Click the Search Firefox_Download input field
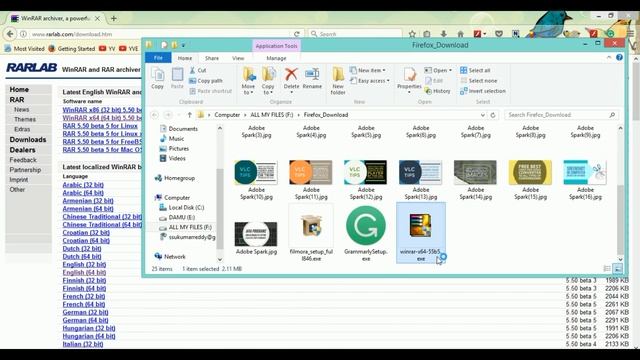The height and width of the screenshot is (360, 640). (x=561, y=115)
